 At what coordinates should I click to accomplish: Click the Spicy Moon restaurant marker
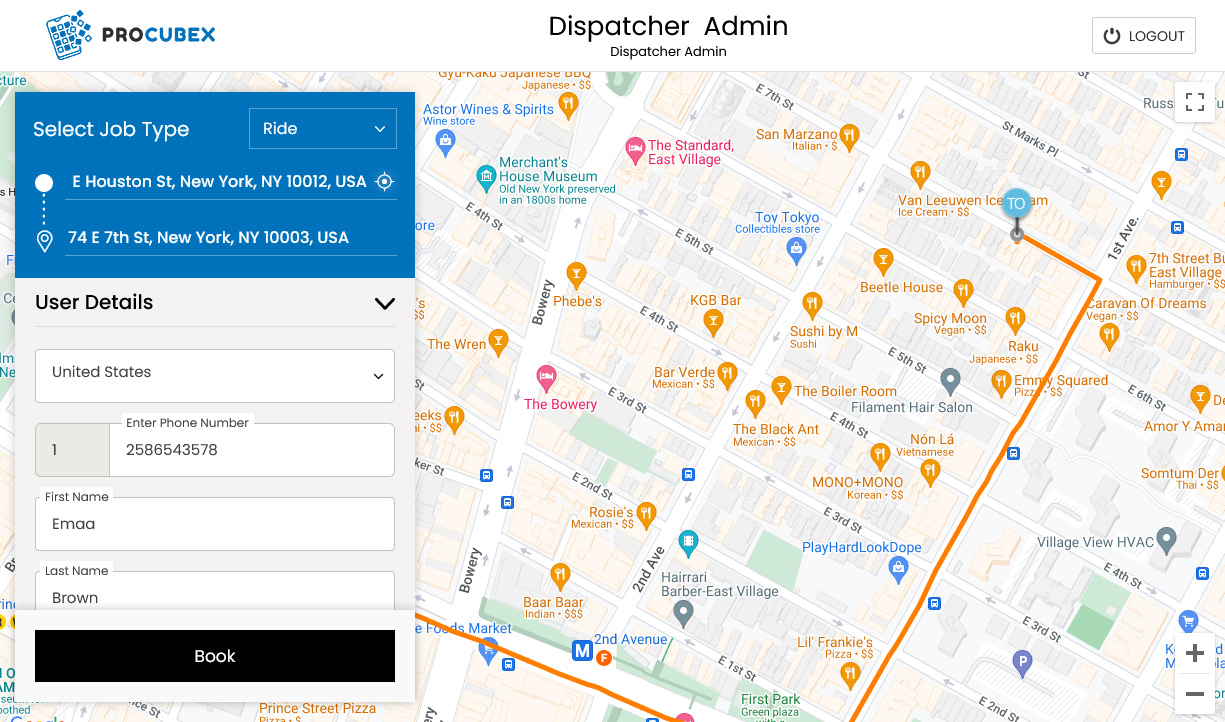pos(963,292)
